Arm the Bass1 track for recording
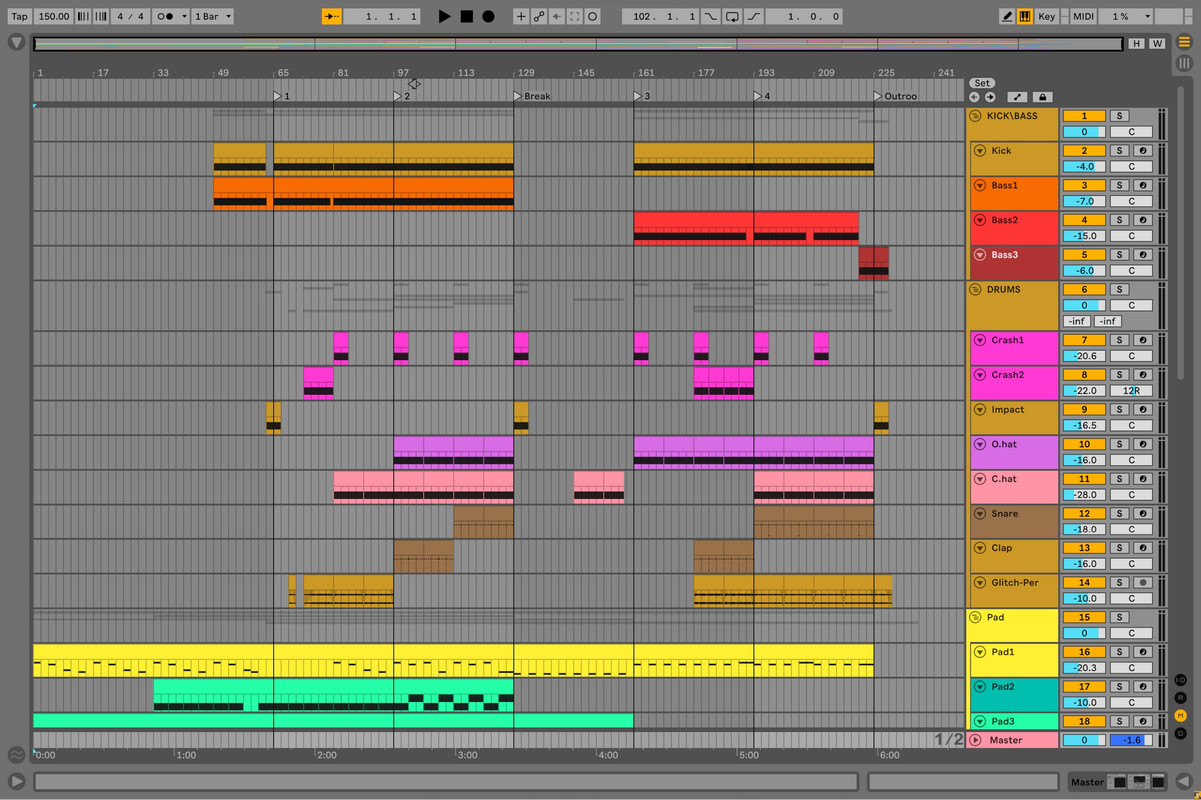 click(1143, 186)
